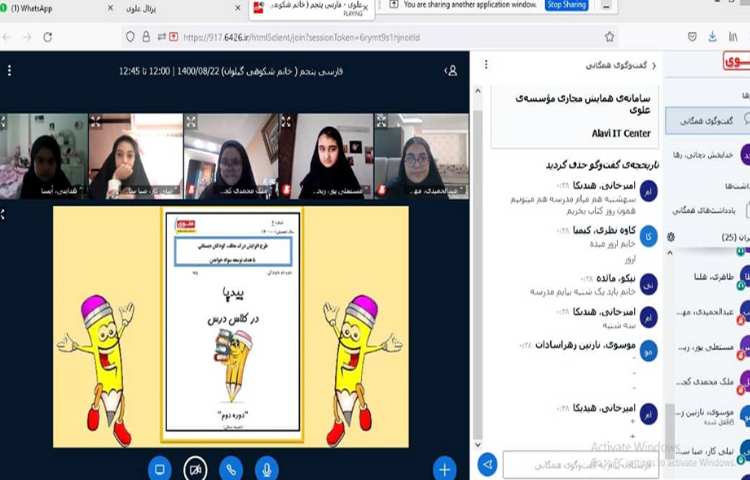Image resolution: width=750 pixels, height=480 pixels.
Task: Click the chat sender name نیکو، مائده
Action: coord(616,278)
